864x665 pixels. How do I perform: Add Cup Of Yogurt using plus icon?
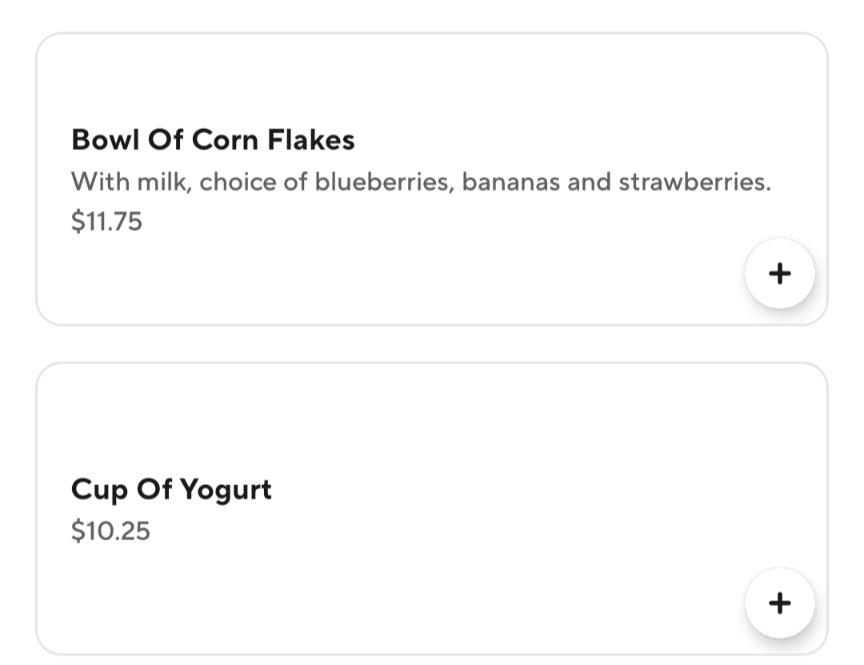click(779, 603)
